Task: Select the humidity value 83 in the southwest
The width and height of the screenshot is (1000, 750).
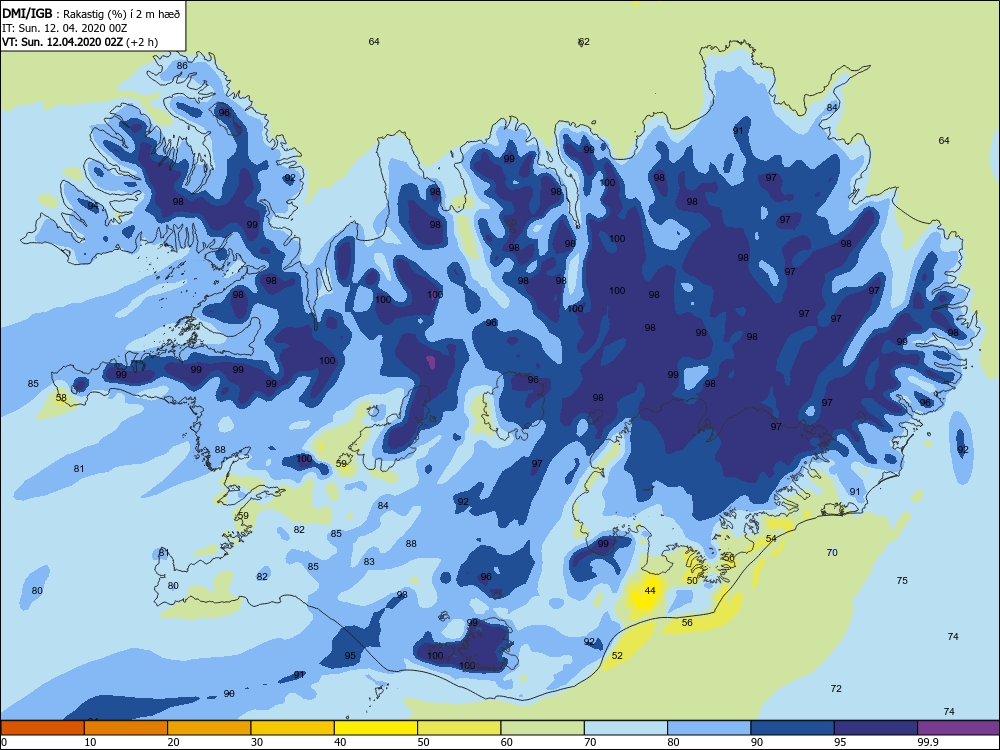Action: point(369,562)
